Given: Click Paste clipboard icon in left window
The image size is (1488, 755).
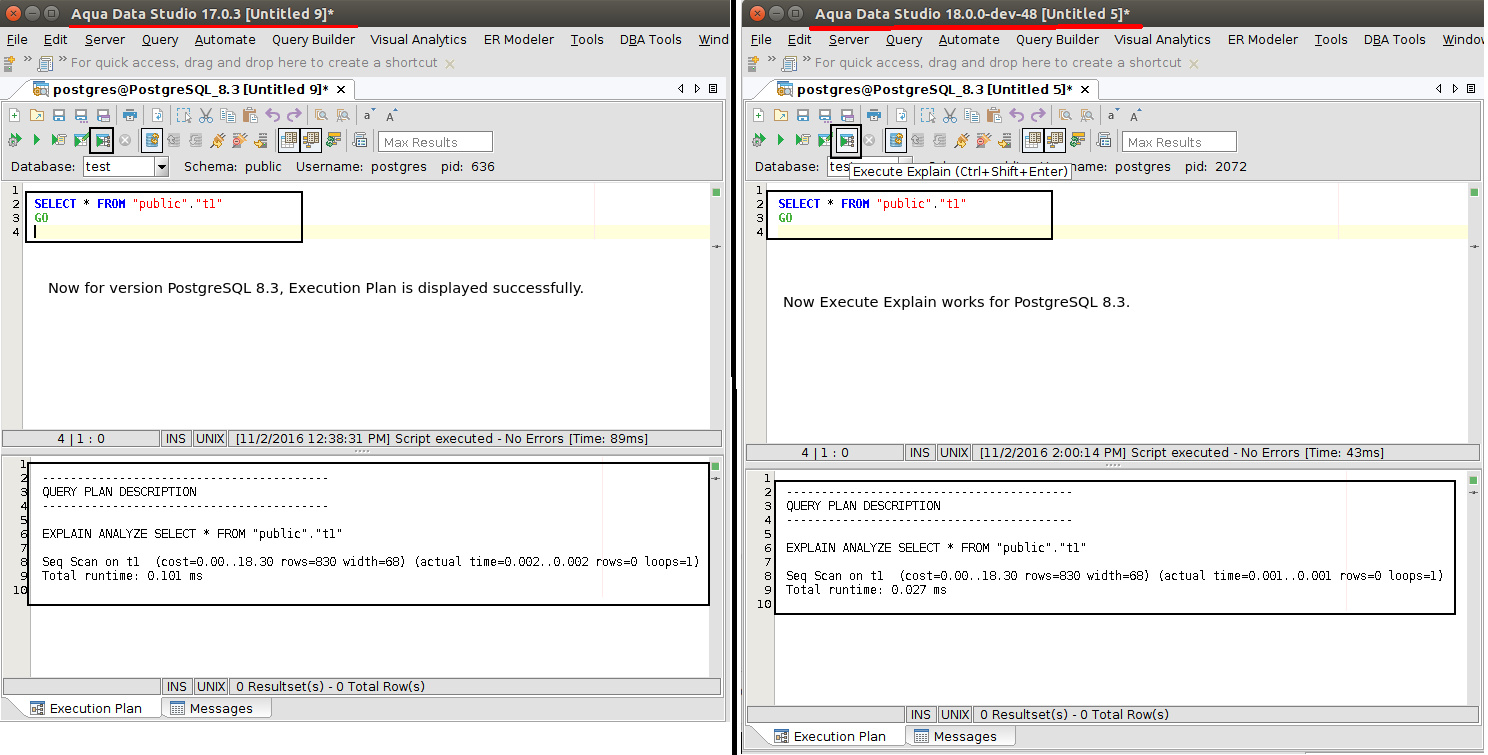Looking at the screenshot, I should 248,115.
